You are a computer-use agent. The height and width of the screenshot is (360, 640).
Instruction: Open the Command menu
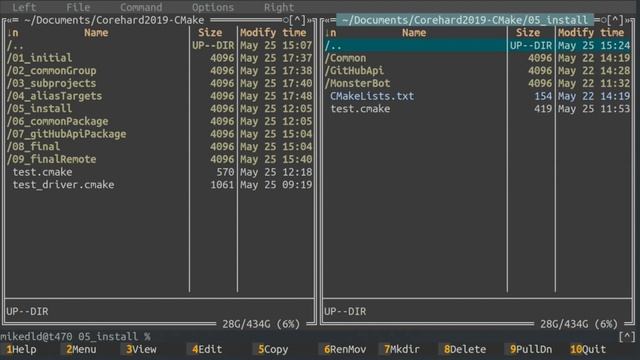(141, 7)
